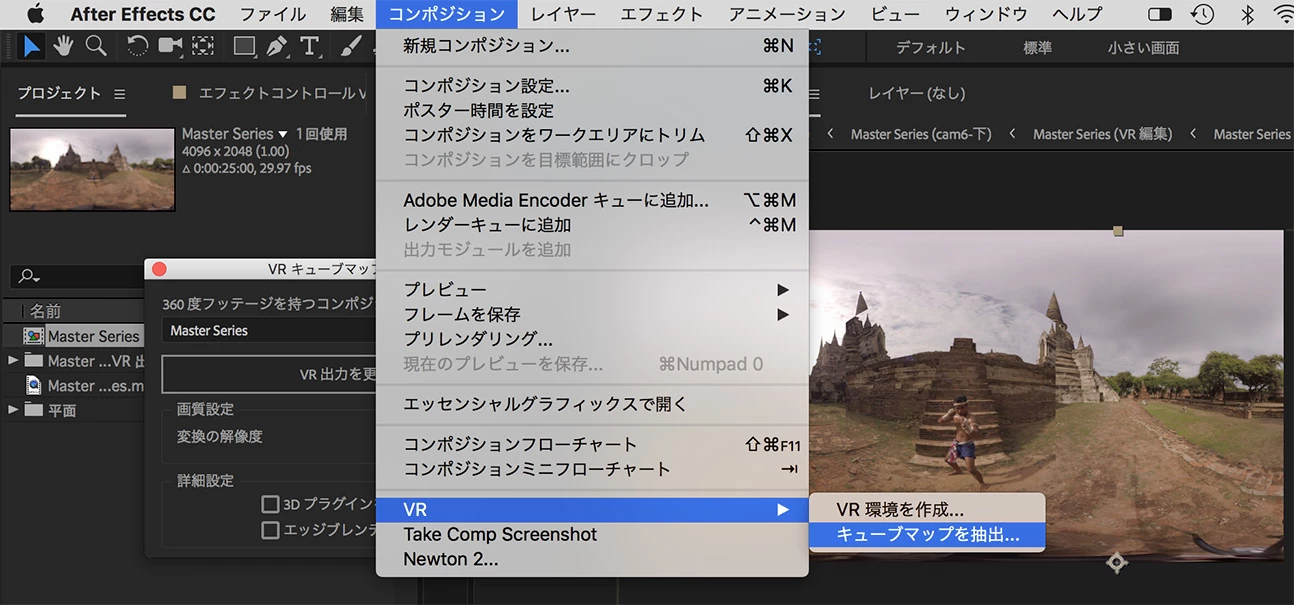
Task: Open the 編集 menu
Action: coord(347,14)
